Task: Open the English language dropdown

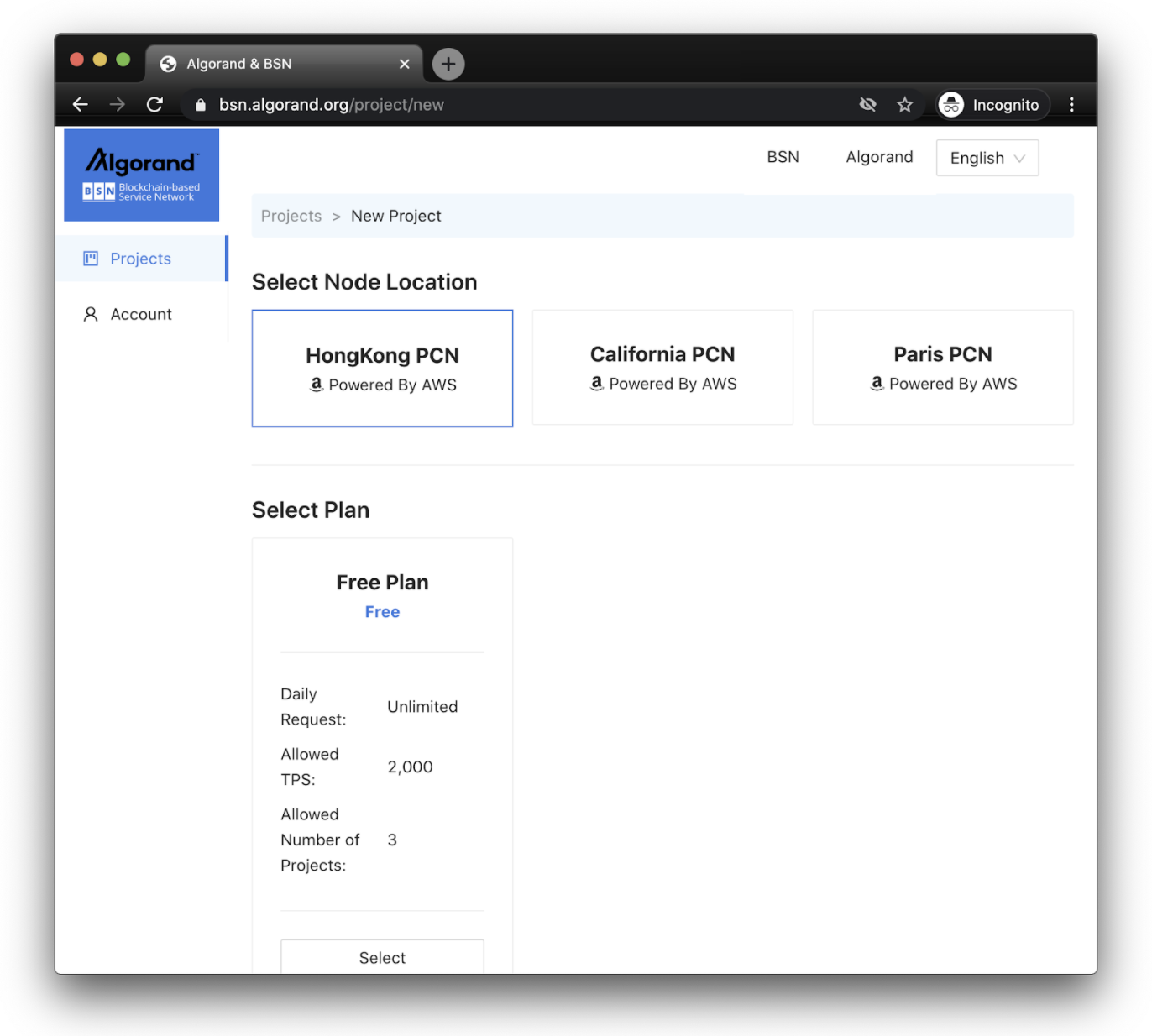Action: point(987,158)
